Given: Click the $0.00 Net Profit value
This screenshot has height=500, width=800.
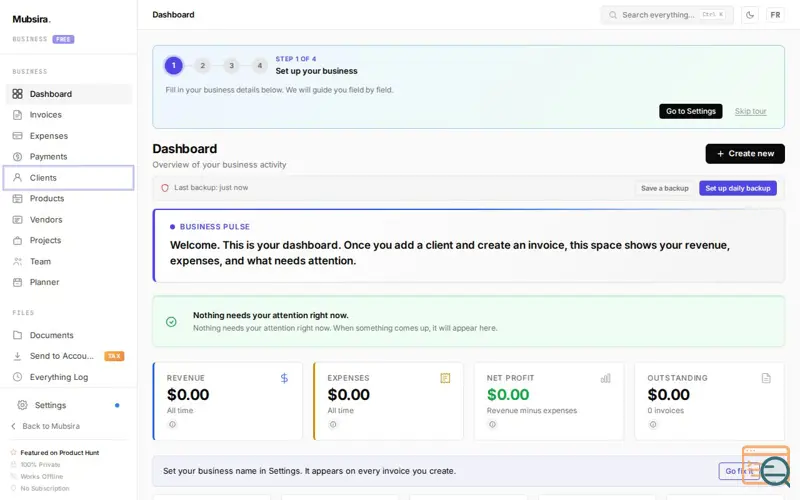Looking at the screenshot, I should coord(508,394).
